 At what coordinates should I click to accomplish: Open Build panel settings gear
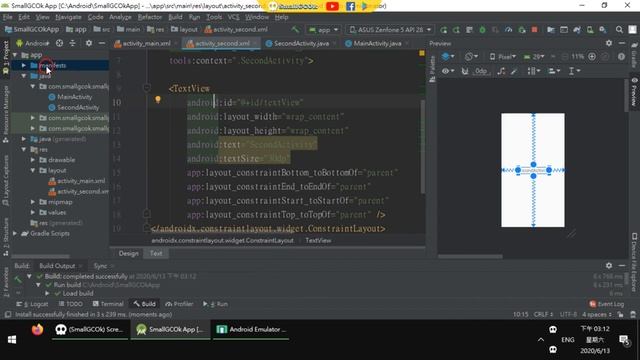click(609, 265)
